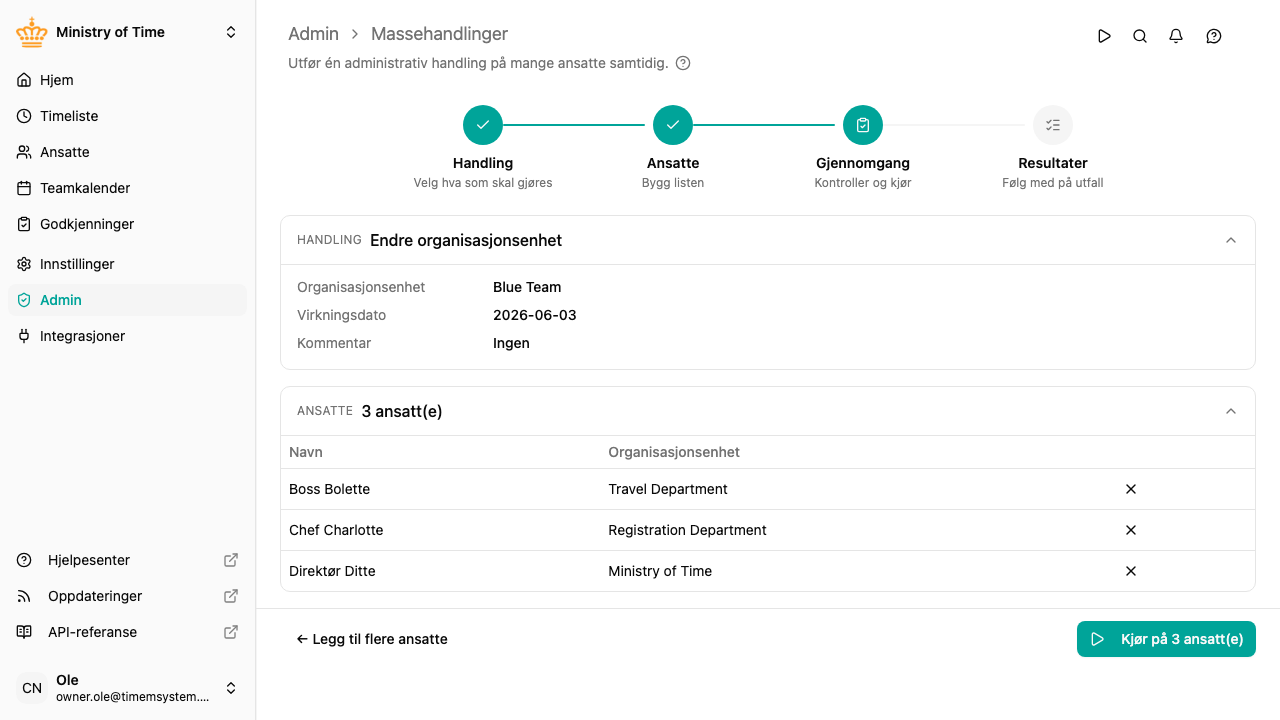Open Teamkalender in sidebar
The image size is (1280, 720).
pos(127,188)
